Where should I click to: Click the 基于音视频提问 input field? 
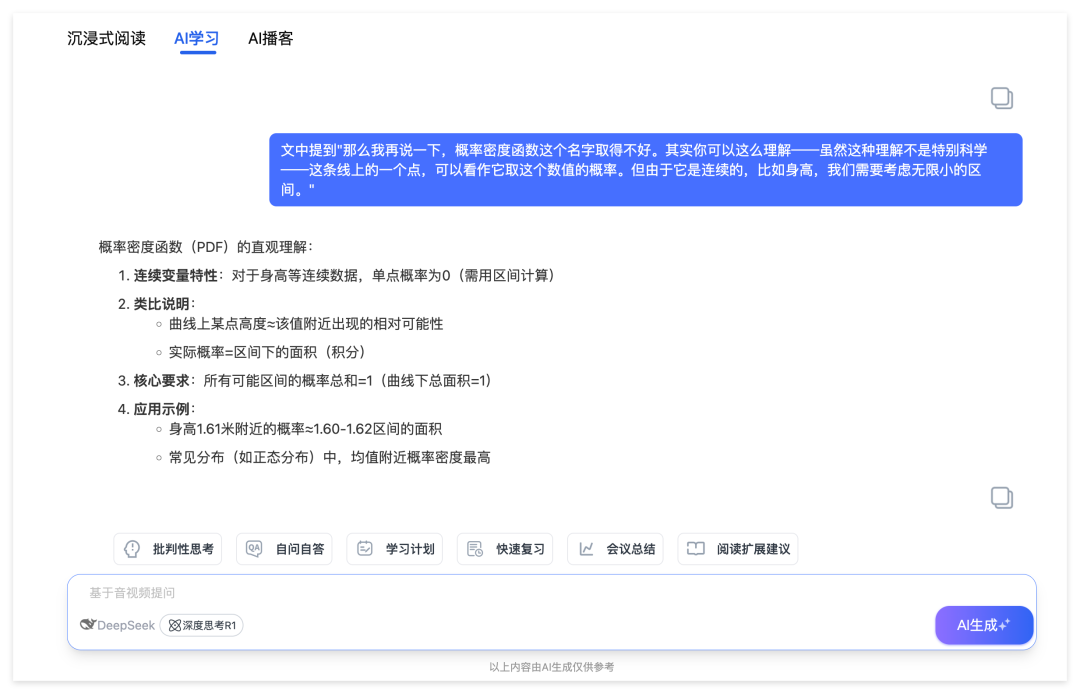pos(400,592)
